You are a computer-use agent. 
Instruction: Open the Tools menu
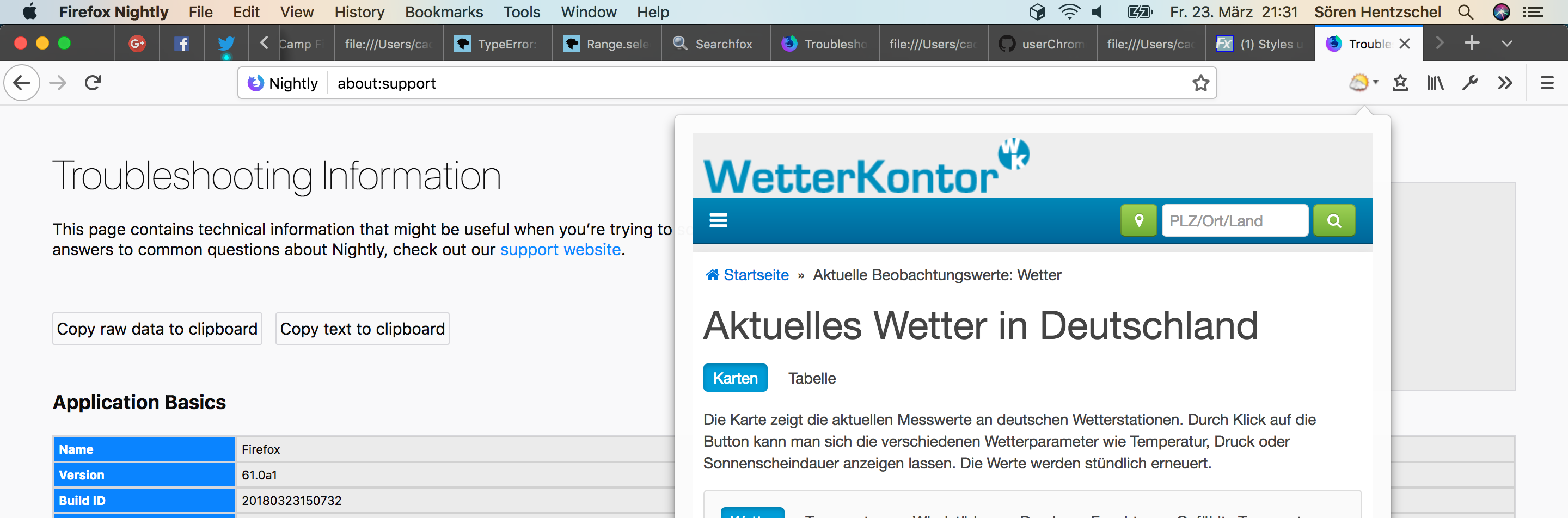click(522, 12)
